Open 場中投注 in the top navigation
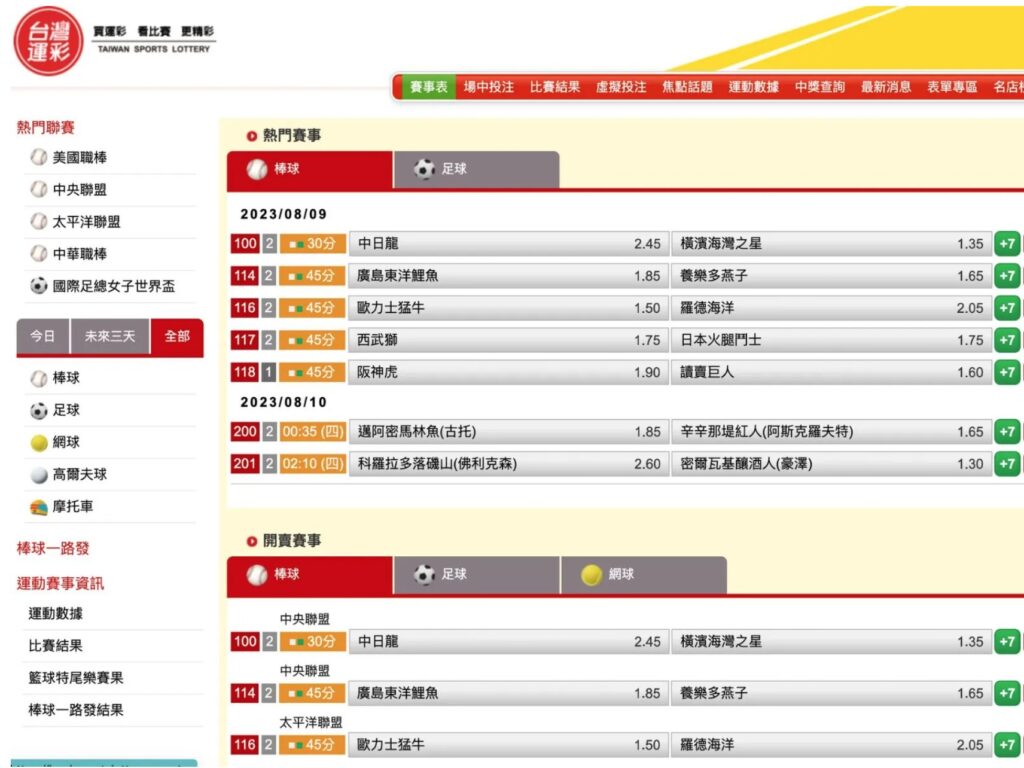This screenshot has width=1024, height=768. click(488, 87)
